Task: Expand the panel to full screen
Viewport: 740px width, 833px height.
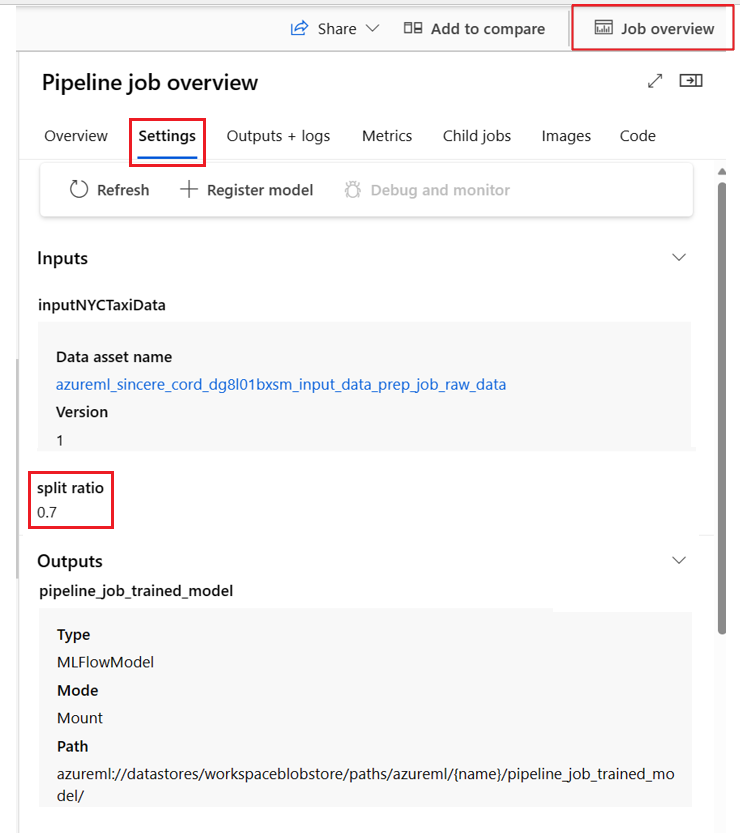Action: [655, 81]
